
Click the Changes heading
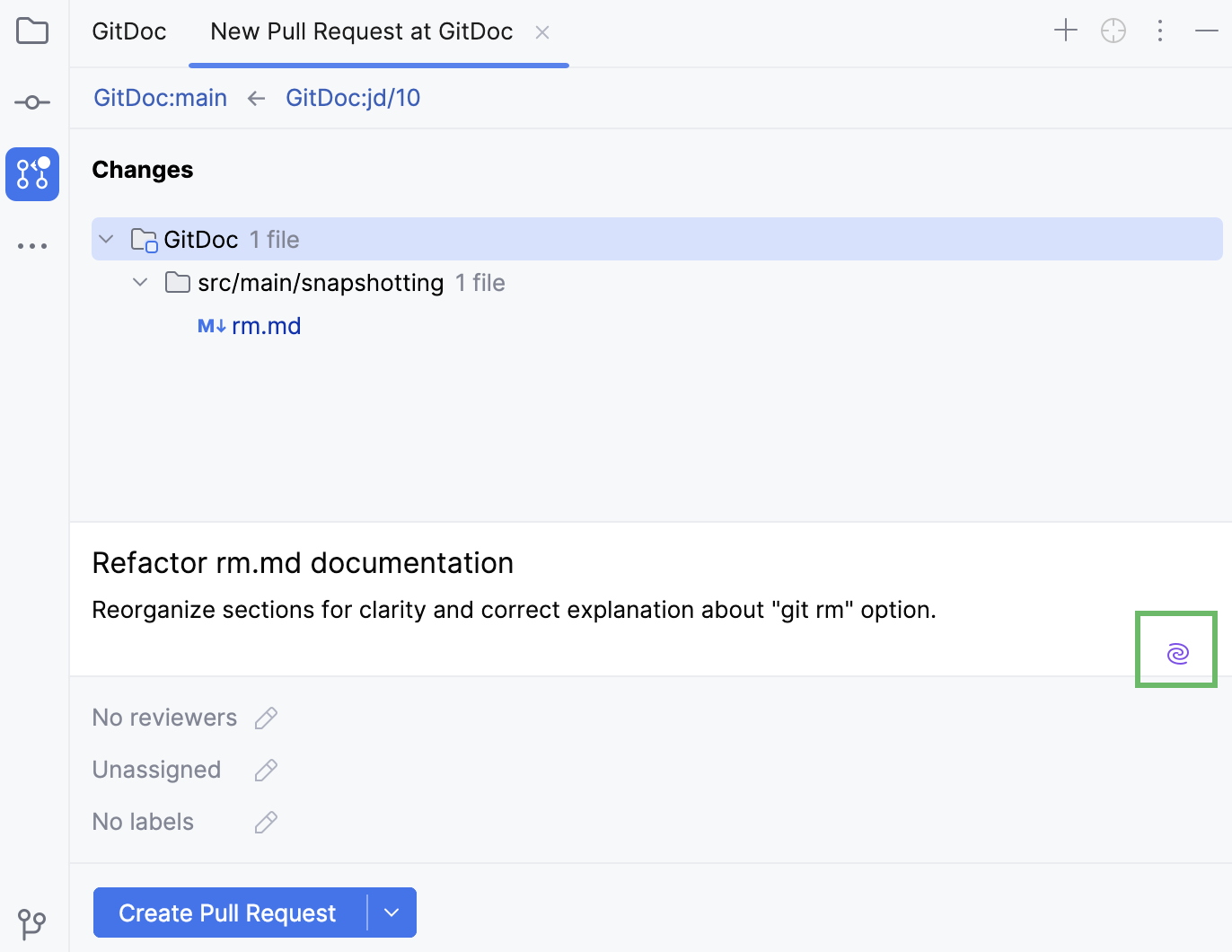pos(143,170)
